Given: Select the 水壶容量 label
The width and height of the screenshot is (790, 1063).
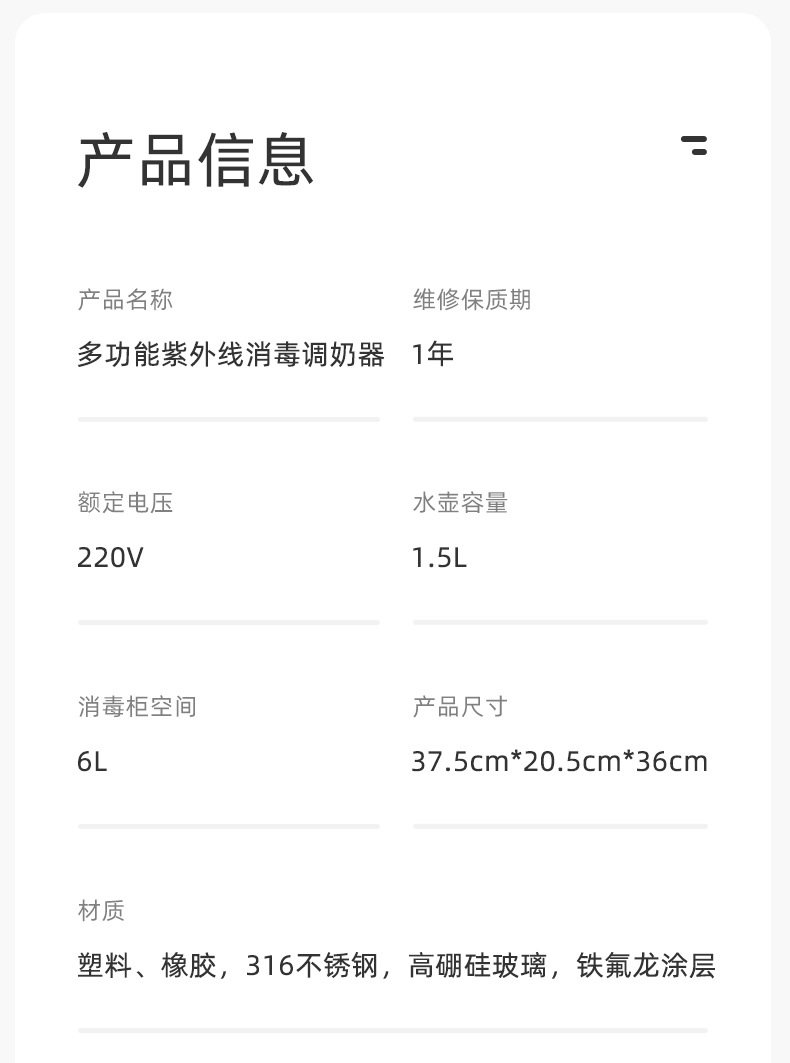Looking at the screenshot, I should tap(460, 503).
